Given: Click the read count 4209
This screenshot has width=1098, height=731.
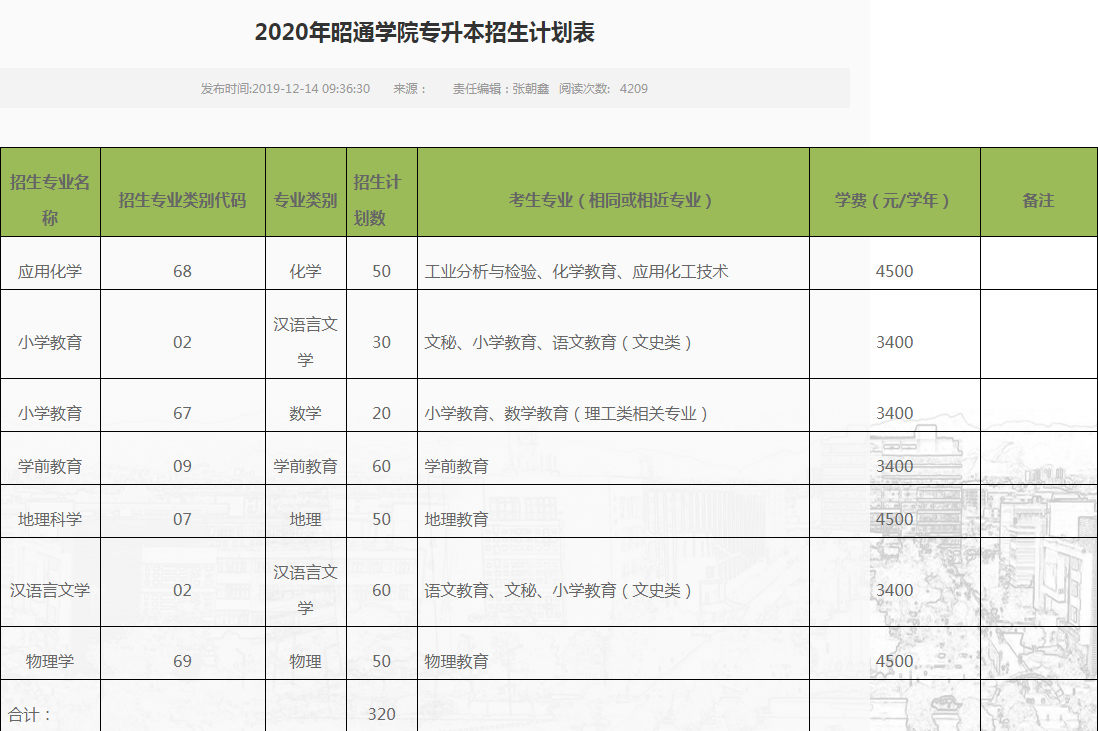Looking at the screenshot, I should (x=634, y=89).
